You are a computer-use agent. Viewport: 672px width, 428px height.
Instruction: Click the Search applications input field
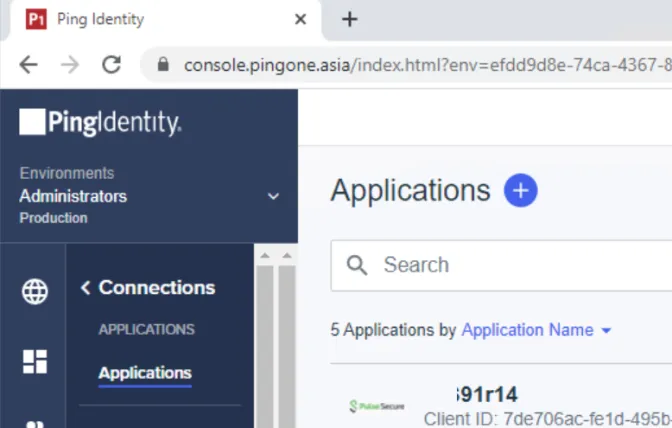[x=501, y=265]
